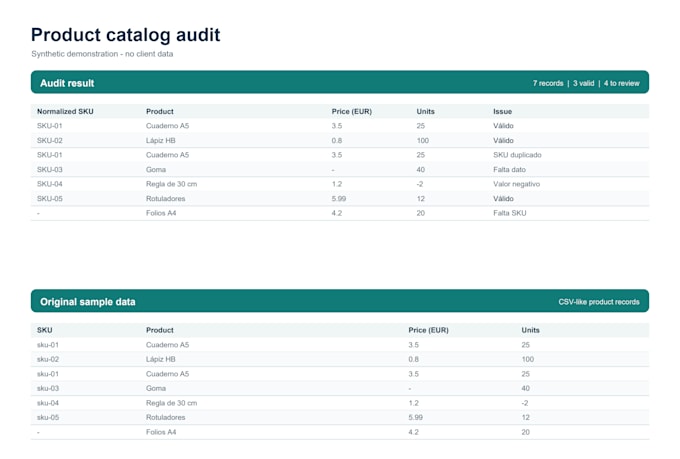Click "Lápiz HB" in Original sample data table

pyautogui.click(x=160, y=359)
